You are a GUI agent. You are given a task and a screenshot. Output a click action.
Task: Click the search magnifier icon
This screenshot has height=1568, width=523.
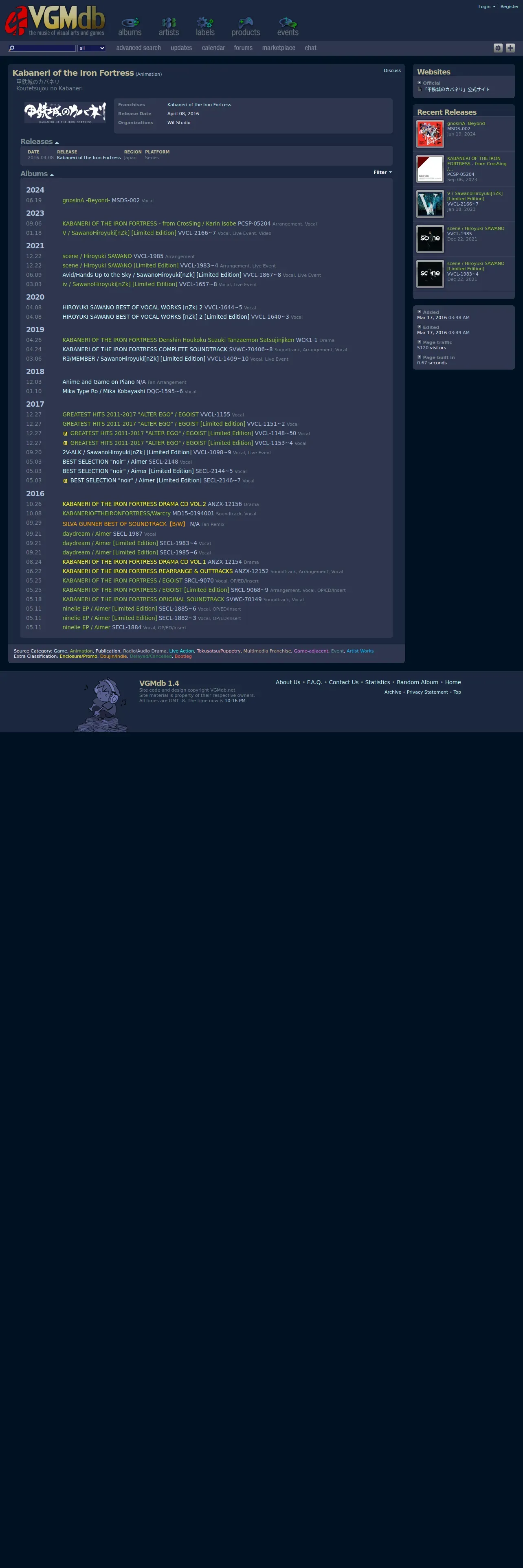[x=11, y=48]
